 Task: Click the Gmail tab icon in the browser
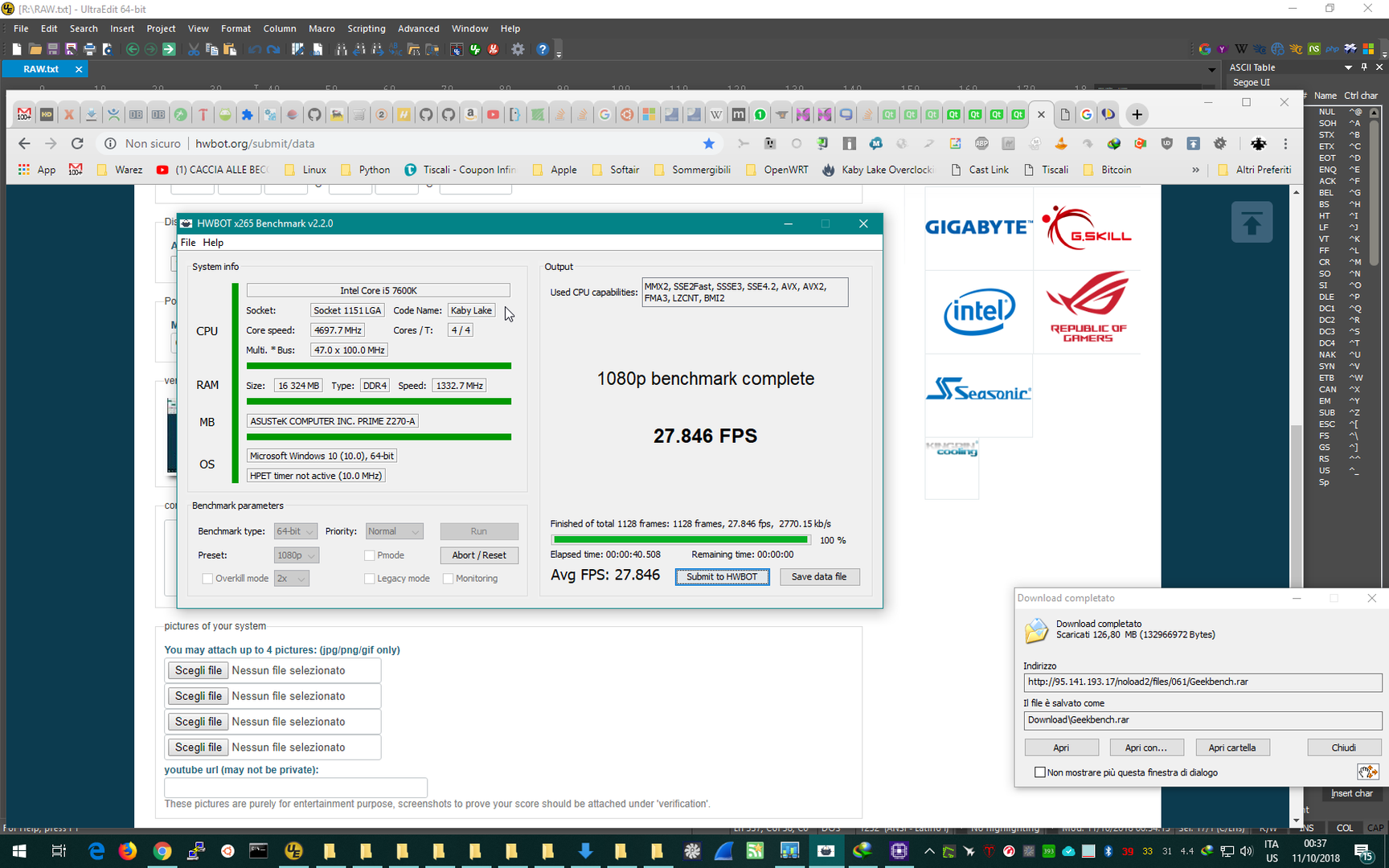[24, 115]
